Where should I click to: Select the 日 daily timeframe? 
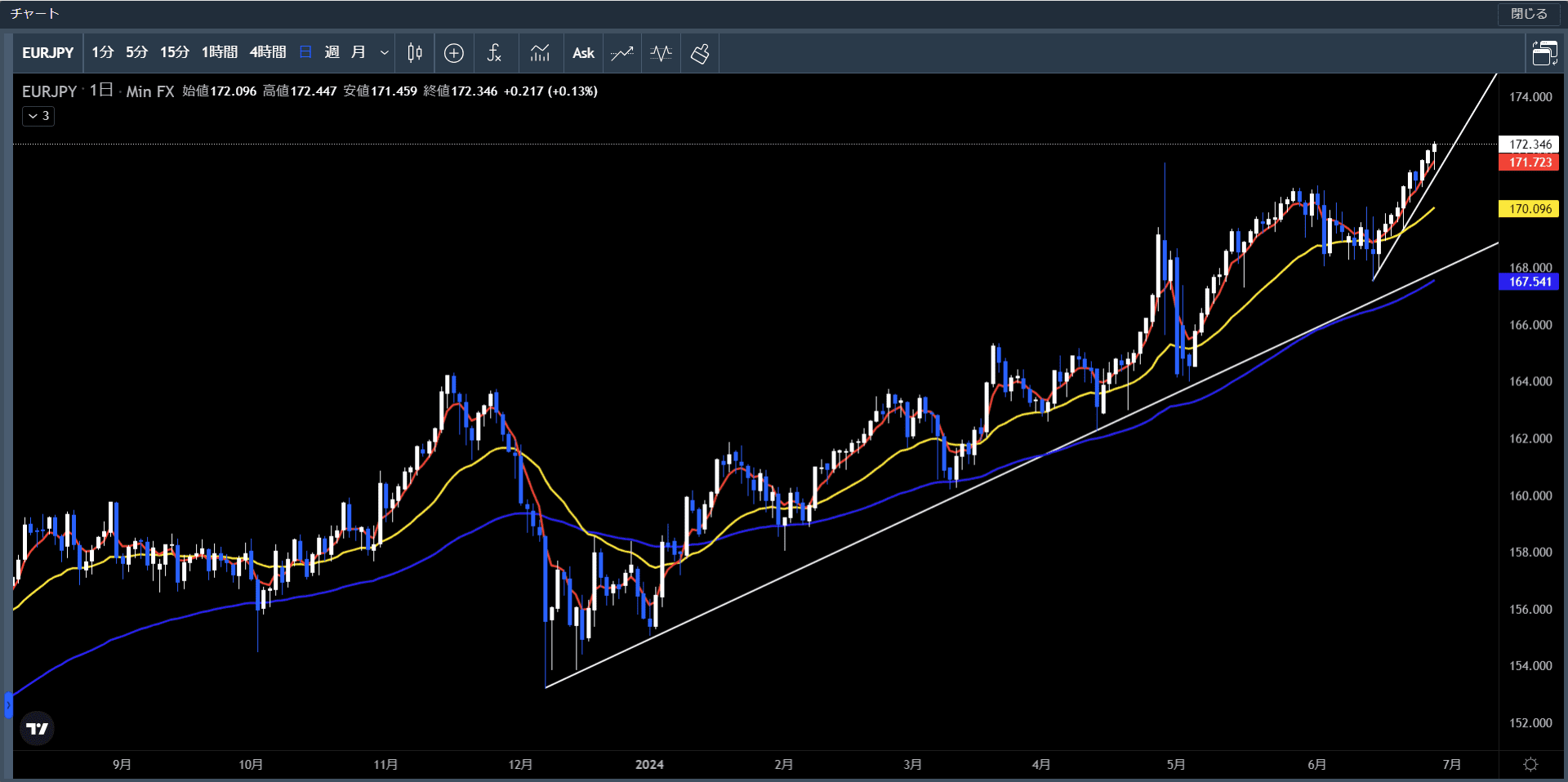(x=306, y=52)
